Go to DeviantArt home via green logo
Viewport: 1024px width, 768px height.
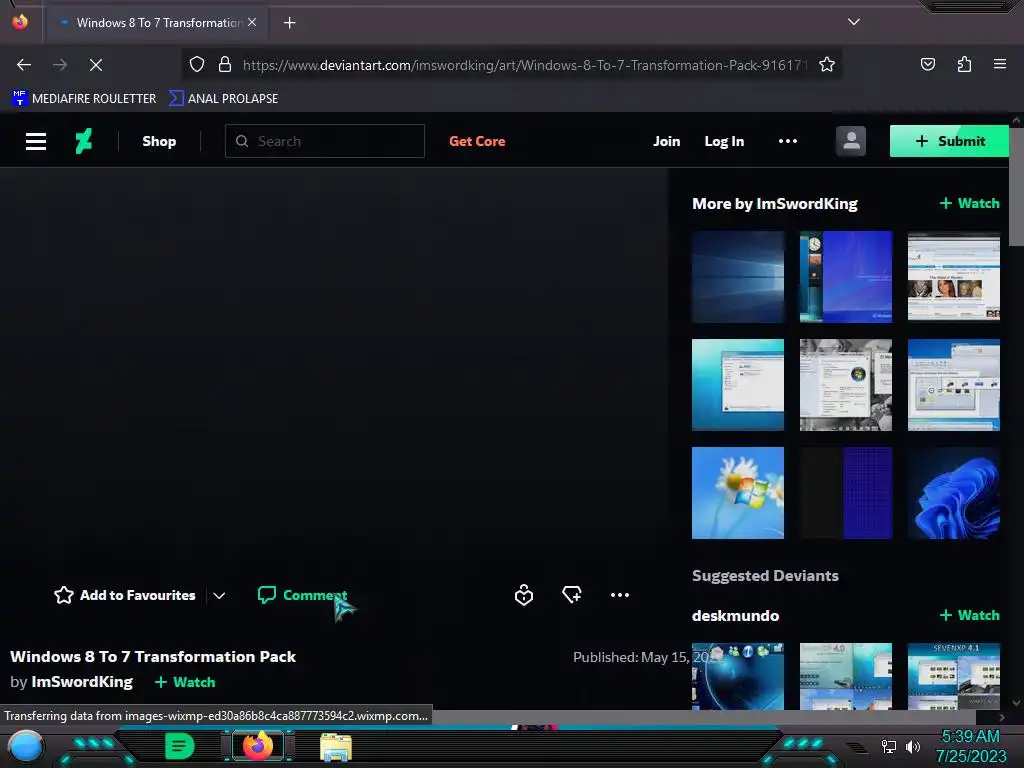click(84, 141)
